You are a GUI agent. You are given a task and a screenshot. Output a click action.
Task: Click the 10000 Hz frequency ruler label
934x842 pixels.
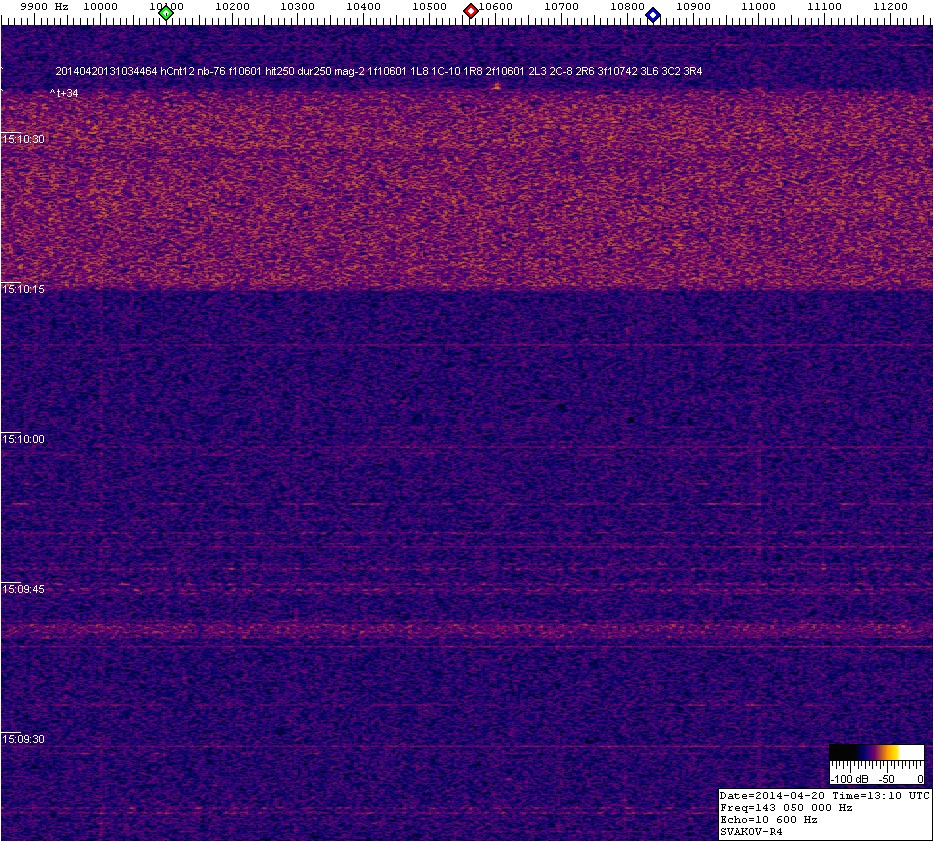pos(100,7)
